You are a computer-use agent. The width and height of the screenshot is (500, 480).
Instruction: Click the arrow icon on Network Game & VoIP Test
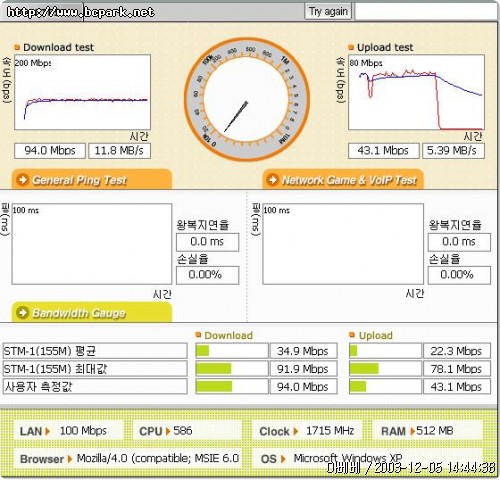[273, 180]
